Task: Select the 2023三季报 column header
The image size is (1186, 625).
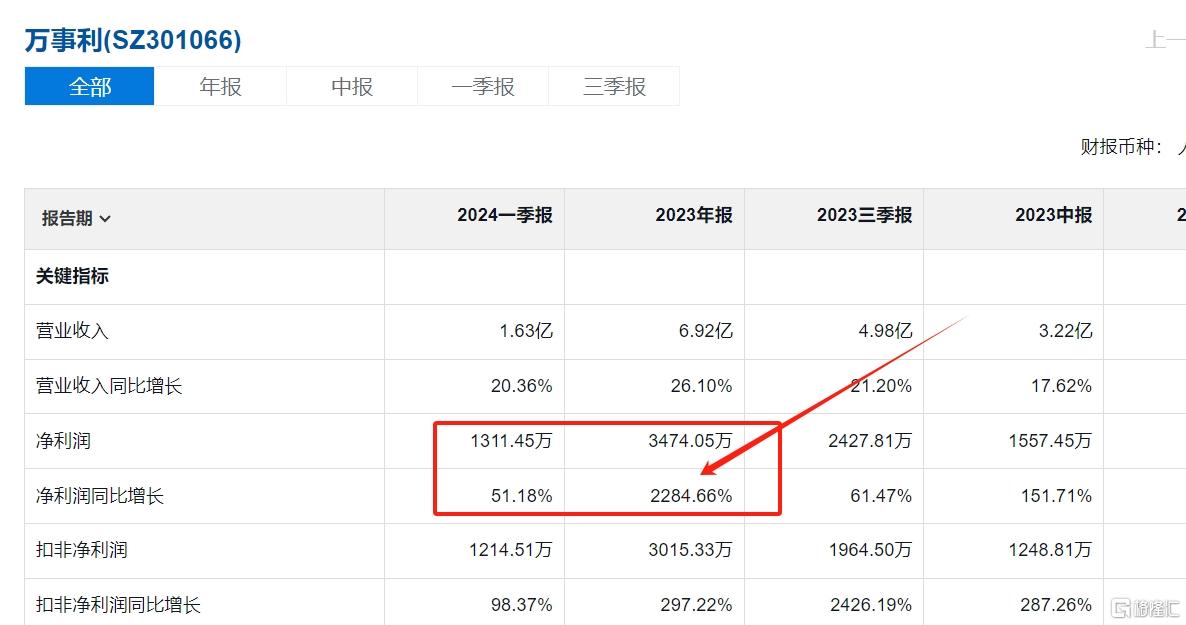Action: coord(865,216)
